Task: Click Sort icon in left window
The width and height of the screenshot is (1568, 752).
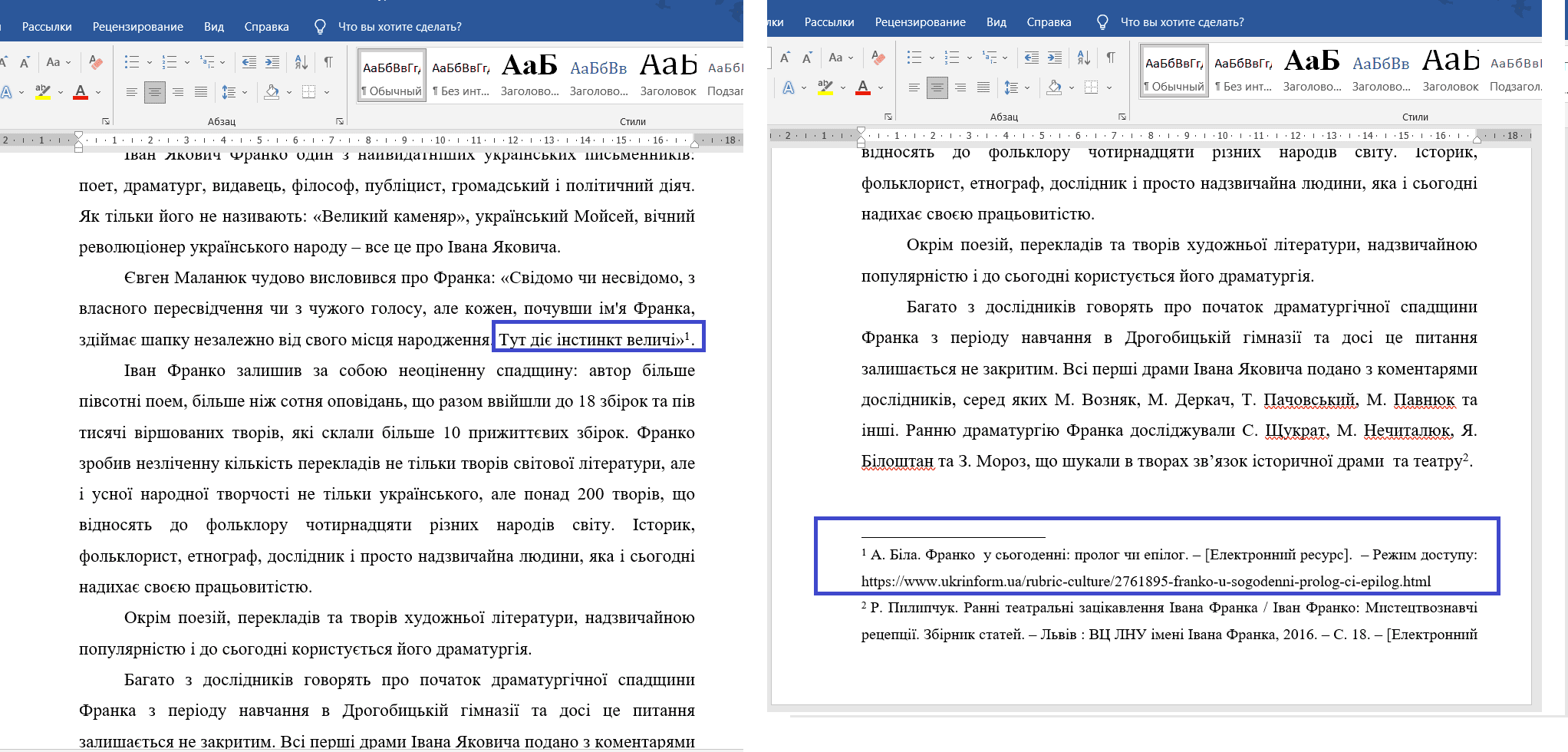Action: (x=301, y=62)
